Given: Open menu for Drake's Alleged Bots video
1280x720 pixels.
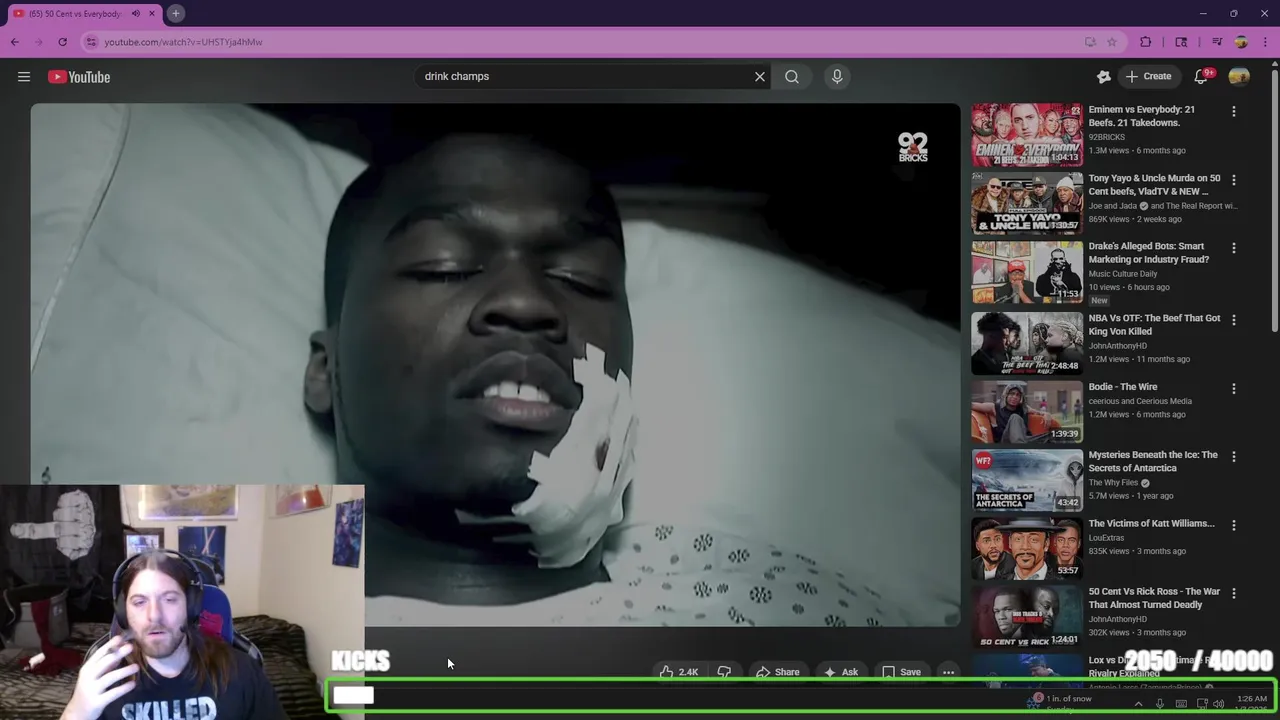Looking at the screenshot, I should pos(1234,248).
